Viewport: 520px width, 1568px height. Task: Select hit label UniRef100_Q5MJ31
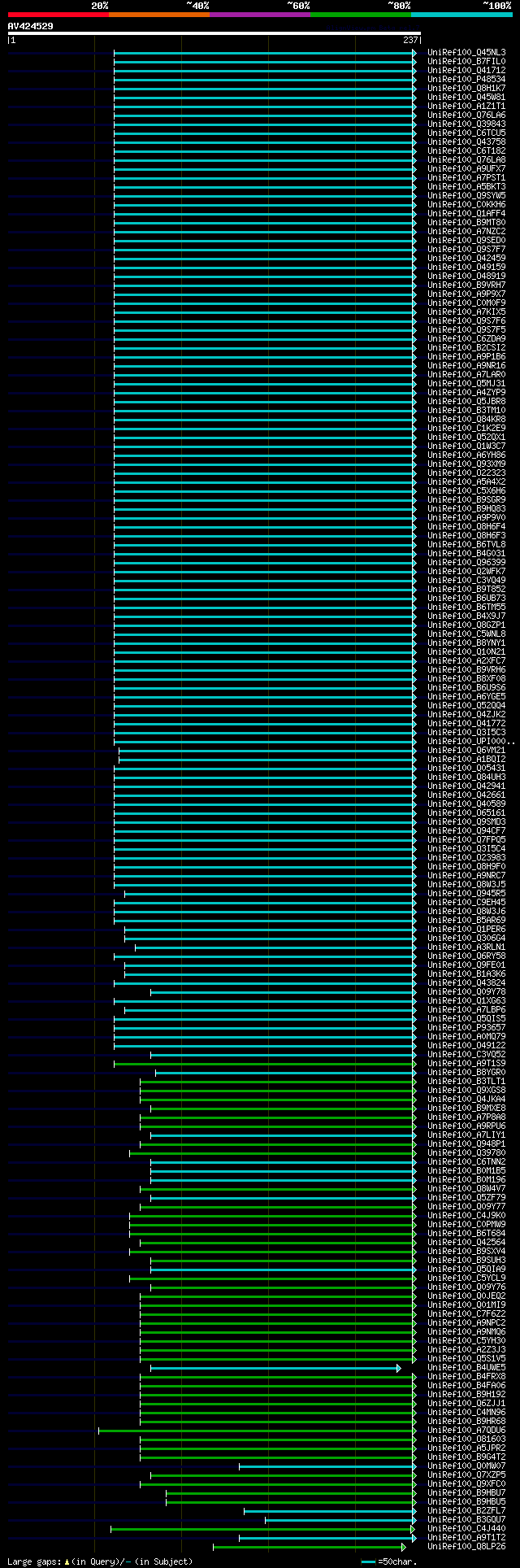(x=466, y=384)
